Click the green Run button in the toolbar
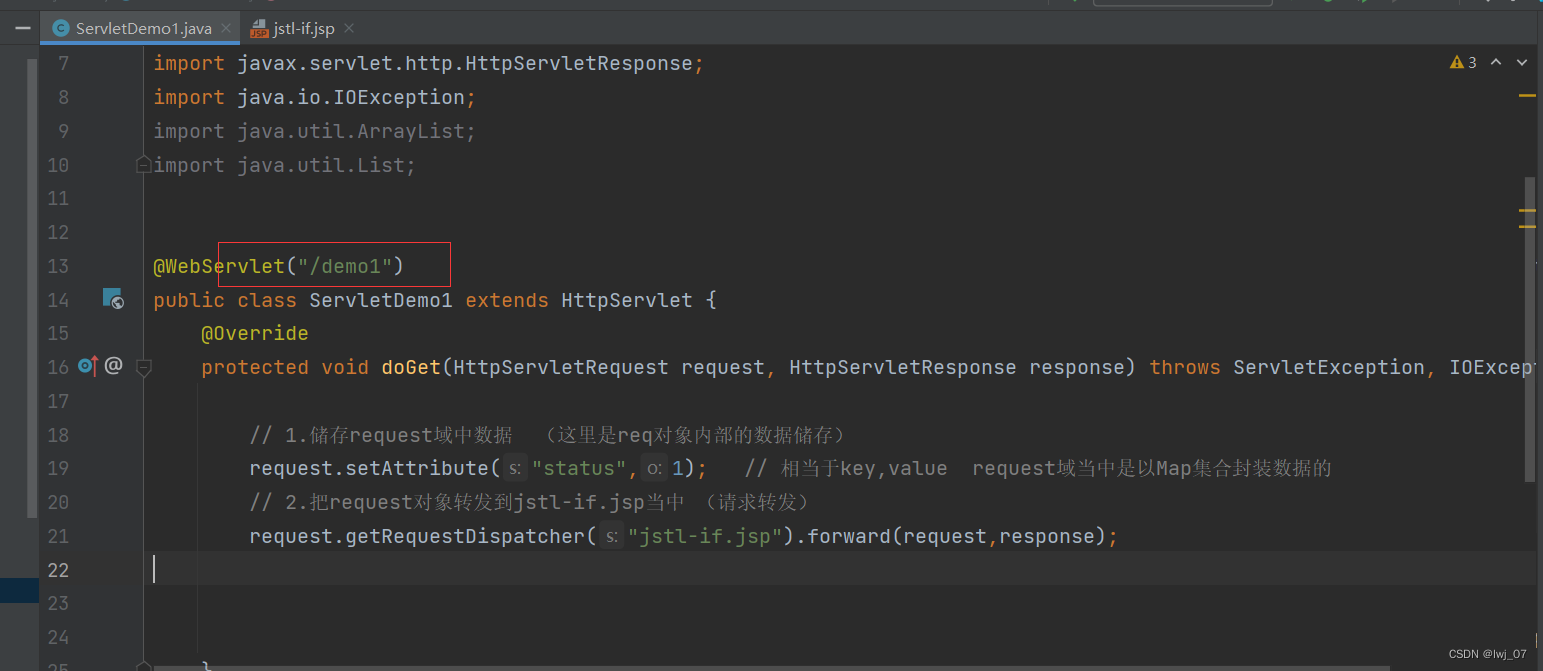The width and height of the screenshot is (1543, 671). (1365, 4)
